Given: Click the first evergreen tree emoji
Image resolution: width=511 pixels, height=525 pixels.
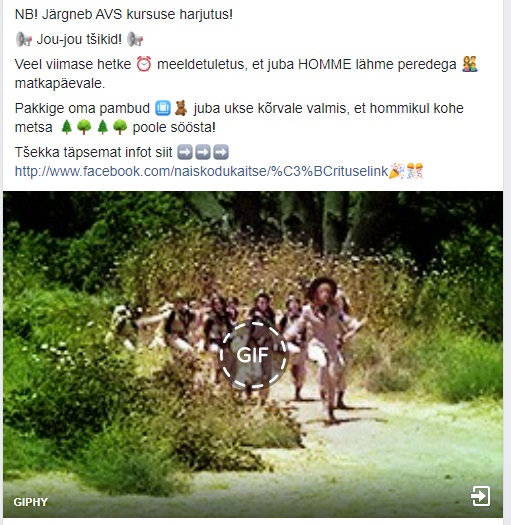Looking at the screenshot, I should tap(67, 127).
